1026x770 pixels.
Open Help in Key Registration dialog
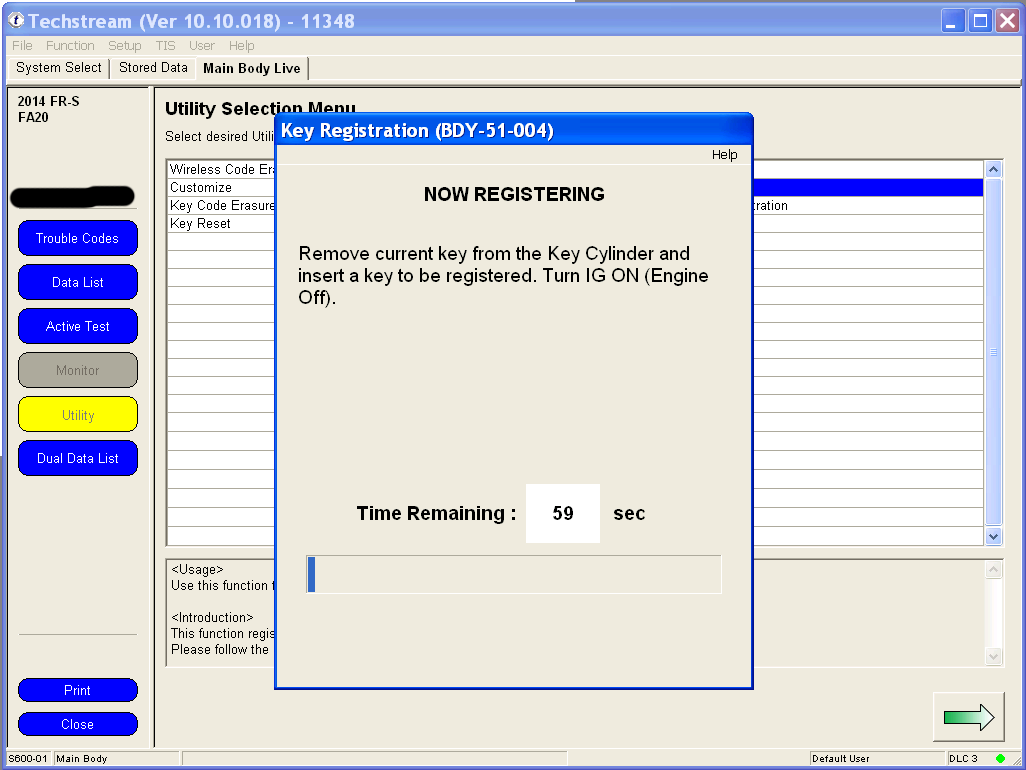(x=724, y=155)
